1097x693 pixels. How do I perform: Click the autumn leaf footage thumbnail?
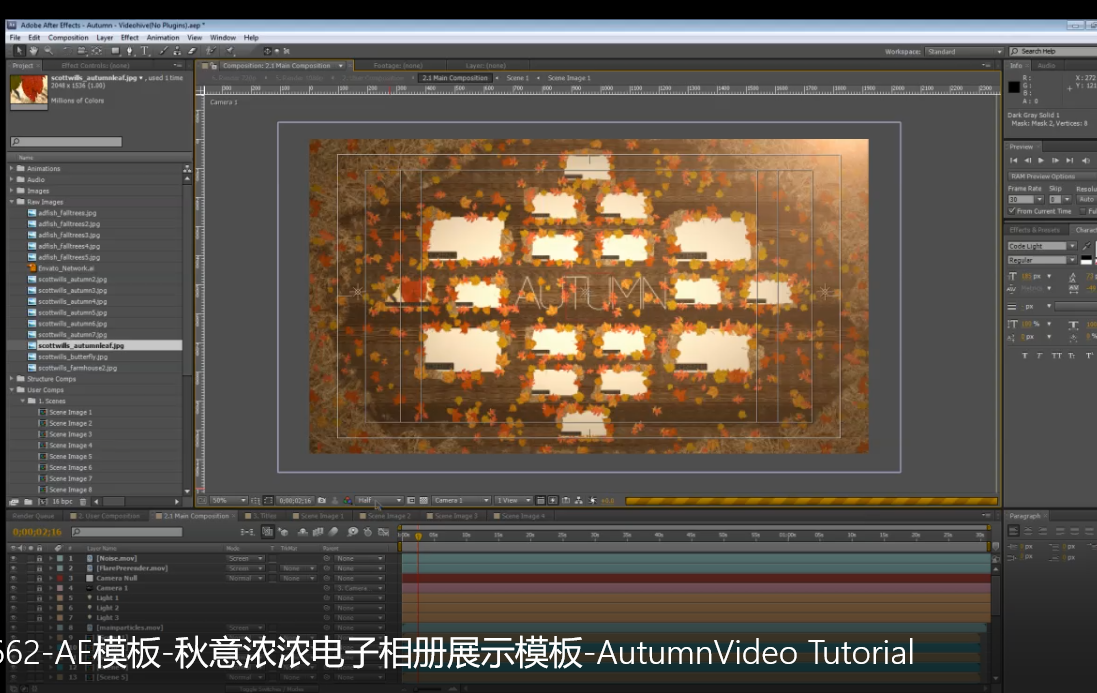(29, 92)
